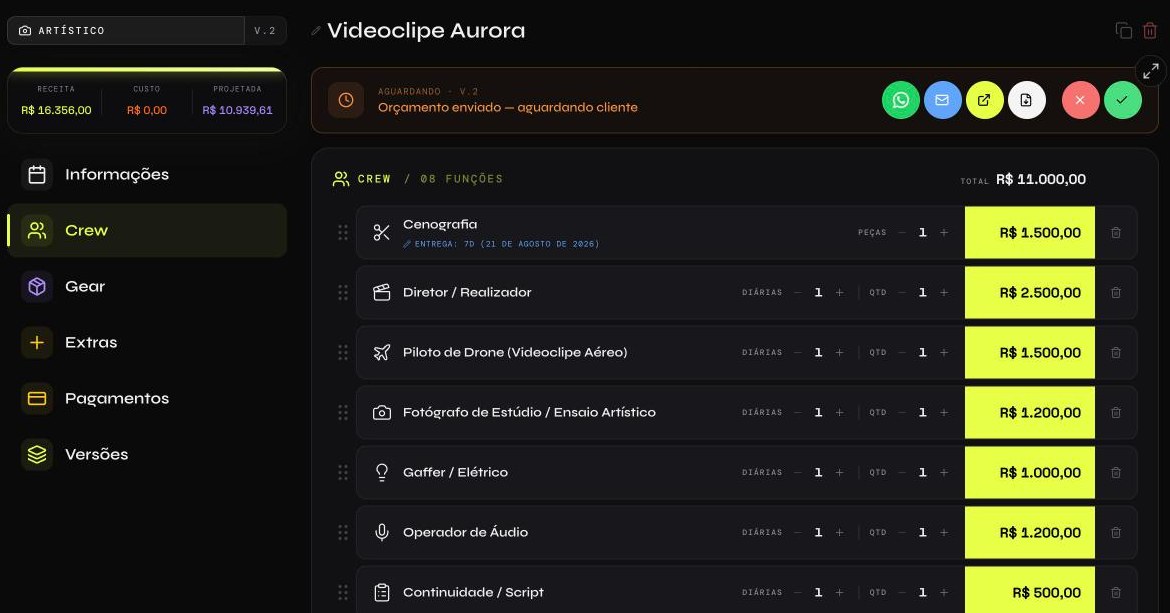Grab drag handle for Gaffer / Elétrico
Viewport: 1170px width, 613px height.
342,473
